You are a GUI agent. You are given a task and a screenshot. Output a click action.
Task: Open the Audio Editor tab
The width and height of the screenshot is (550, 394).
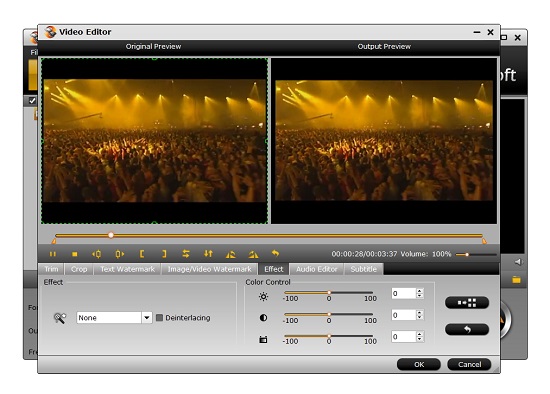316,269
